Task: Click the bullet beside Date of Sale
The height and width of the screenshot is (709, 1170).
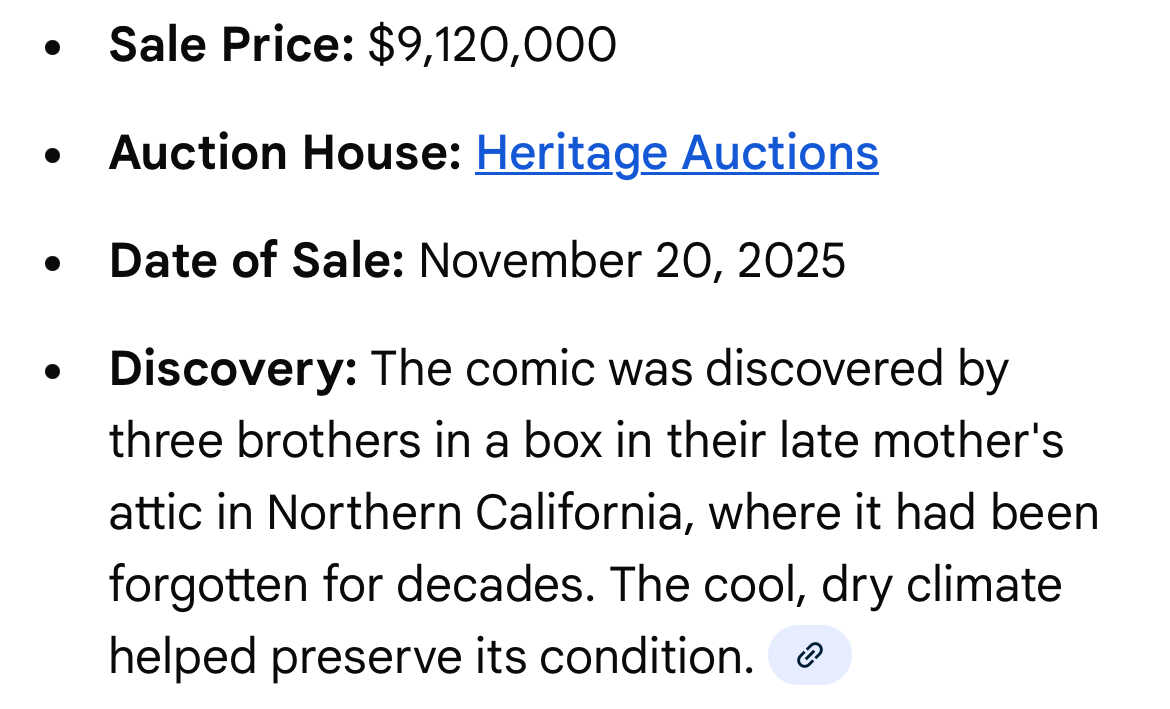Action: coord(53,264)
